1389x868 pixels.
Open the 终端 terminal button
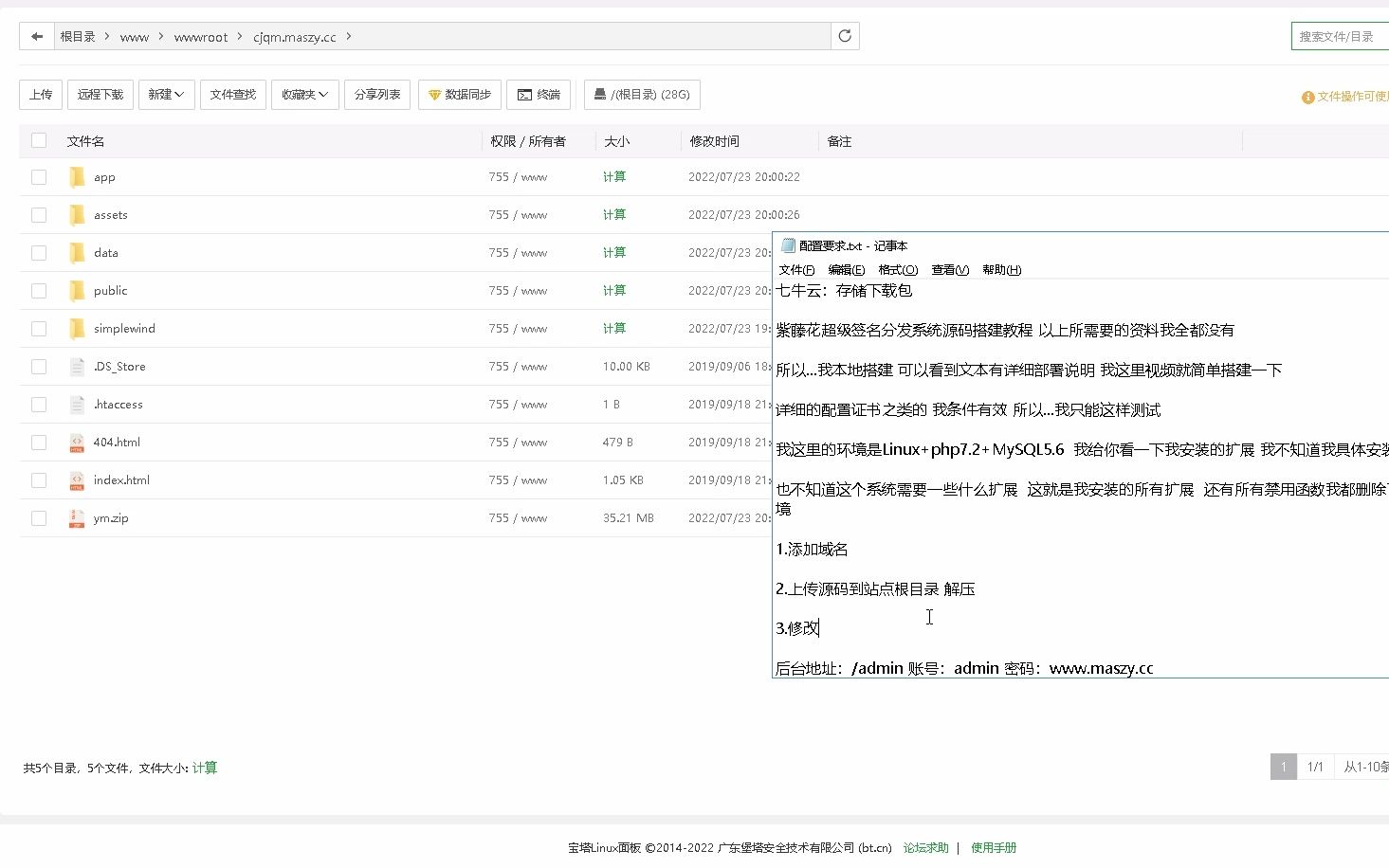click(539, 95)
